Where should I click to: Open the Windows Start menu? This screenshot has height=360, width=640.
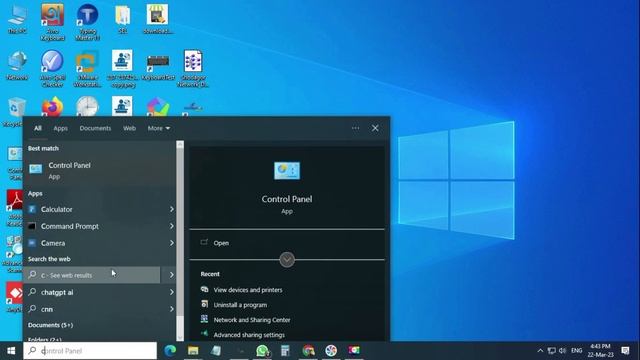click(11, 351)
